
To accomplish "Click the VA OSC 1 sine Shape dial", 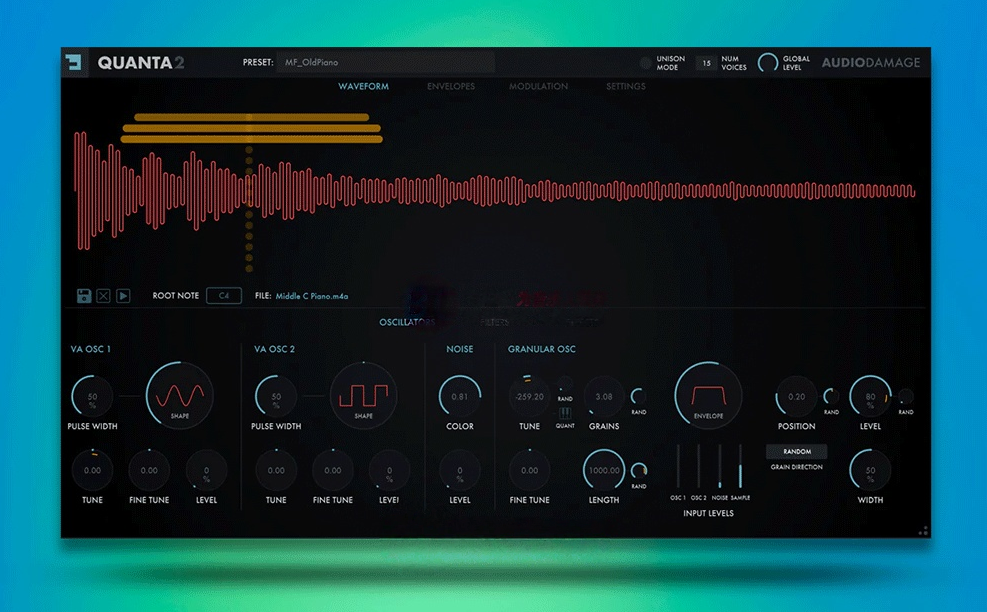I will click(x=179, y=395).
